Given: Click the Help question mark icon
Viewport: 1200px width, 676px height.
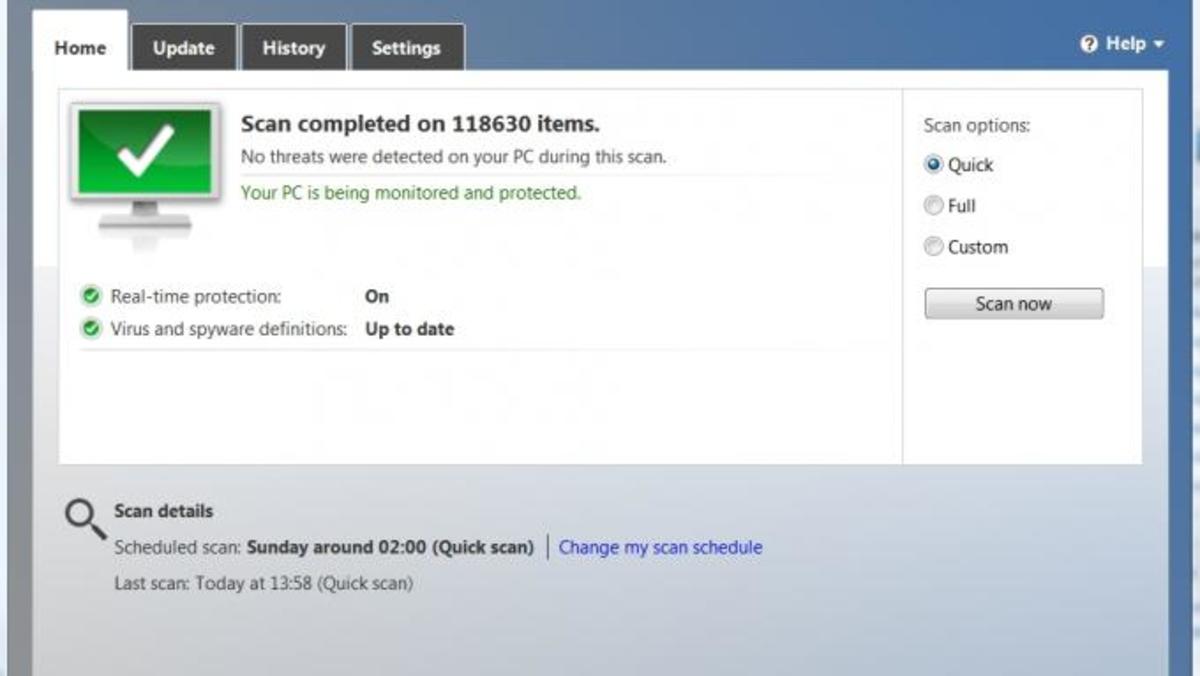Looking at the screenshot, I should [x=1089, y=44].
